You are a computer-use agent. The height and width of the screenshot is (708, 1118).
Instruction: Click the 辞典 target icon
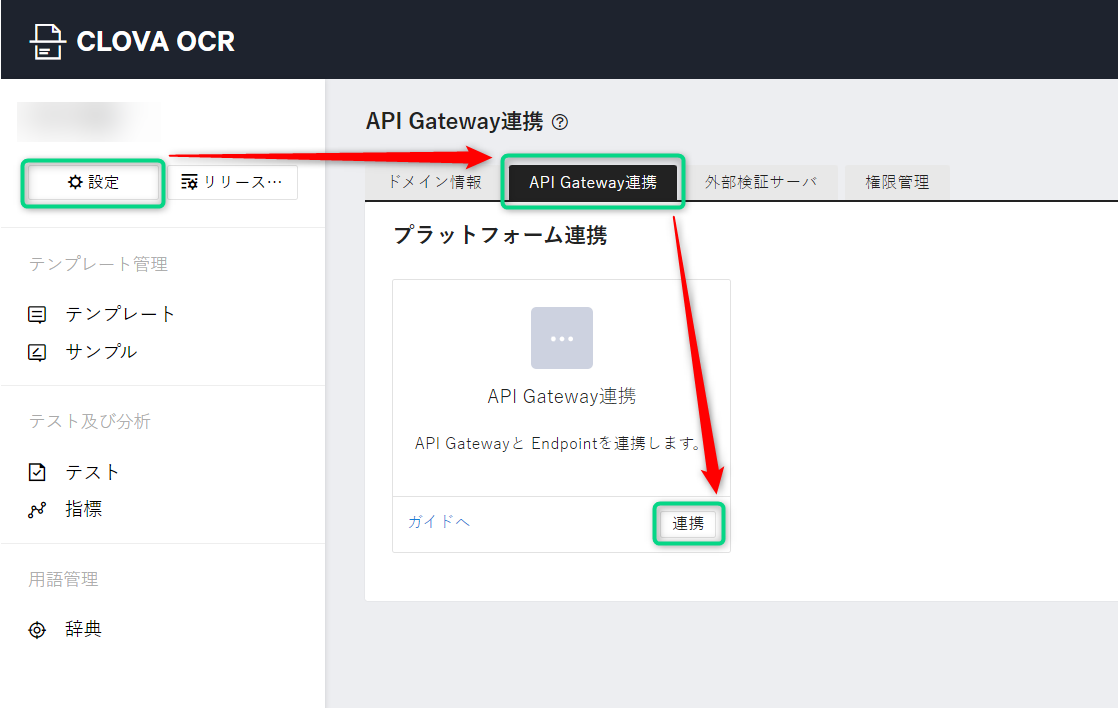coord(37,630)
